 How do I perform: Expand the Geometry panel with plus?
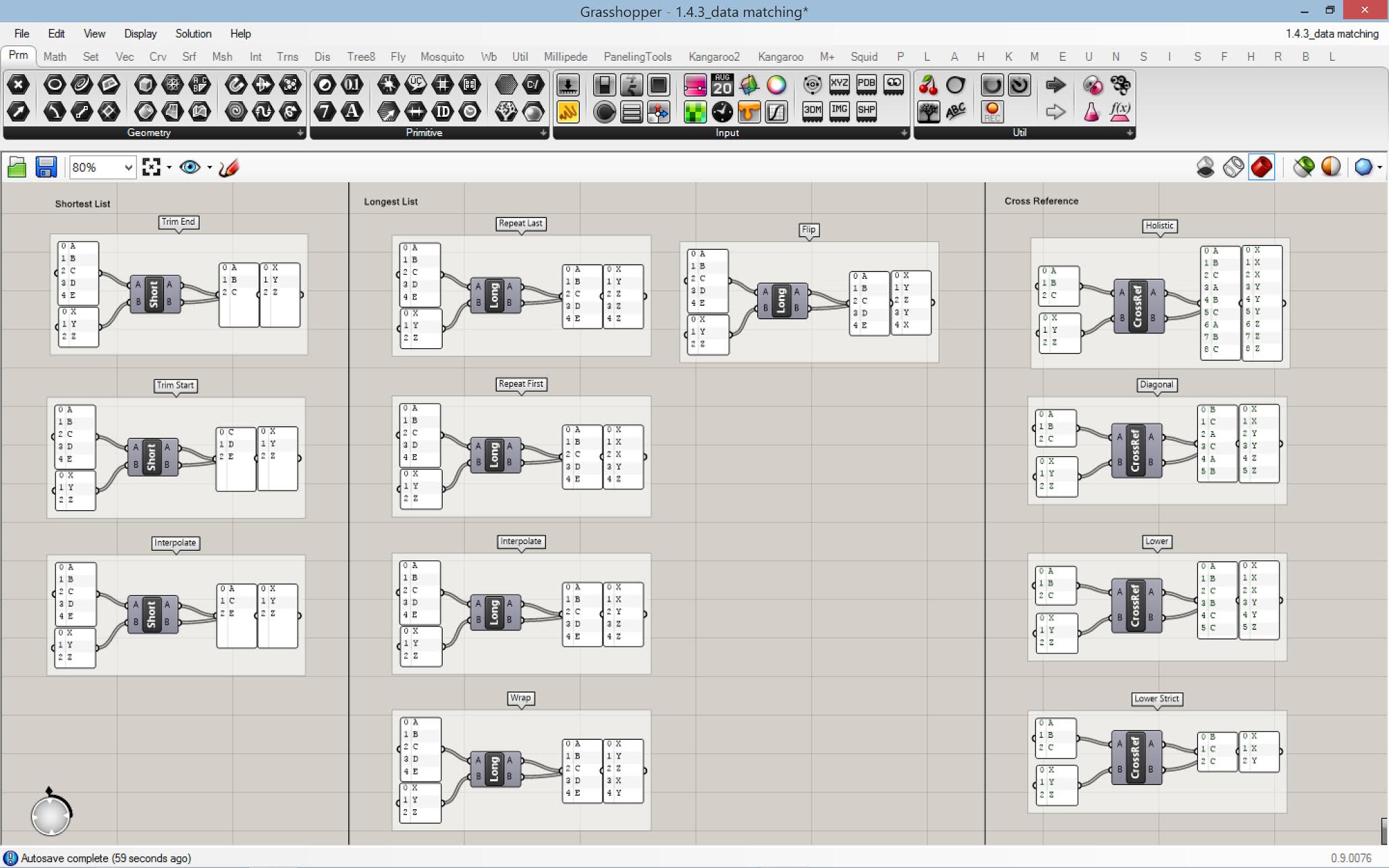[300, 133]
